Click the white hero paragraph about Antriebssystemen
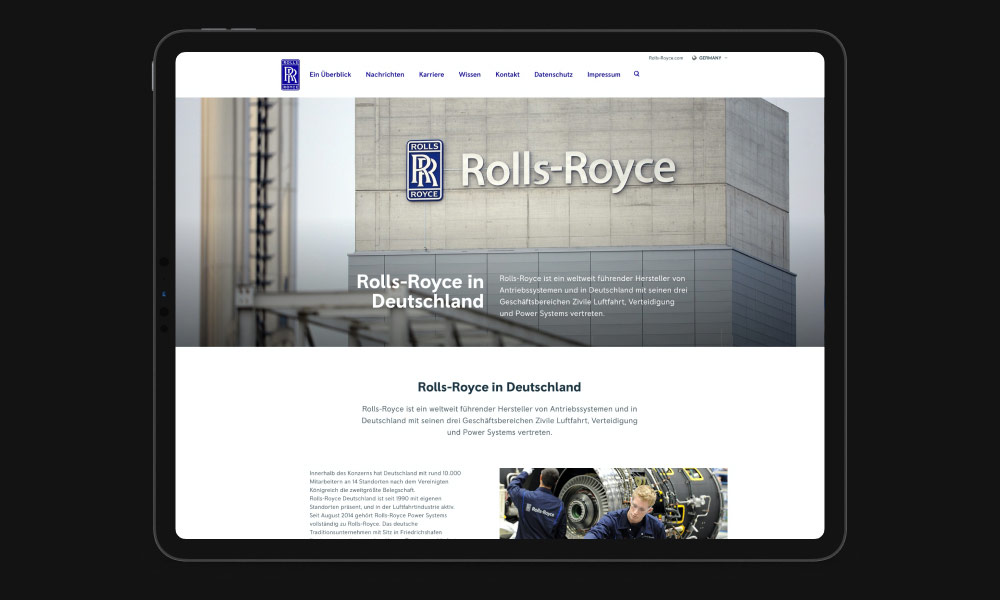Image resolution: width=1000 pixels, height=600 pixels. pos(593,295)
